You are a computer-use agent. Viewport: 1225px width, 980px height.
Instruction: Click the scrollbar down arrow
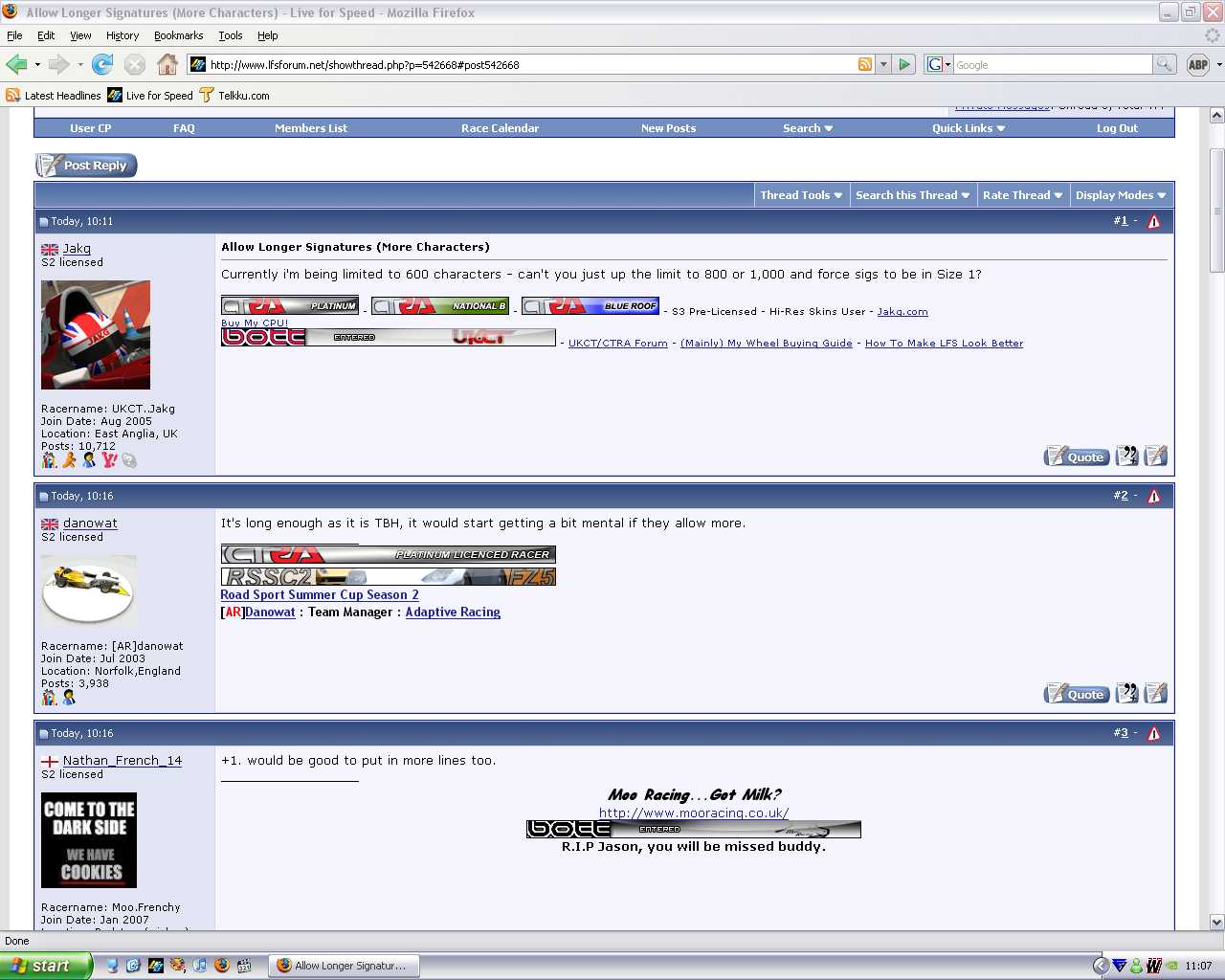point(1216,922)
